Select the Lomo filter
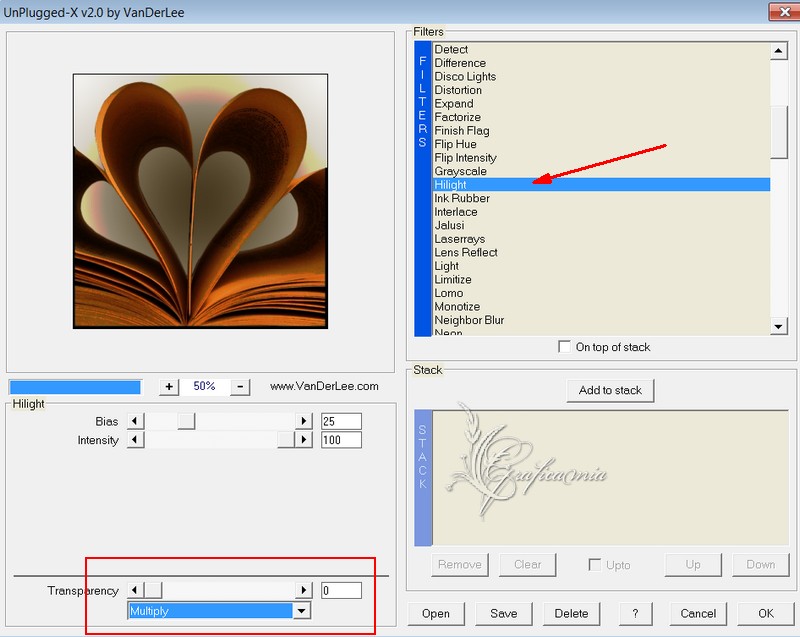800x637 pixels. (x=601, y=293)
